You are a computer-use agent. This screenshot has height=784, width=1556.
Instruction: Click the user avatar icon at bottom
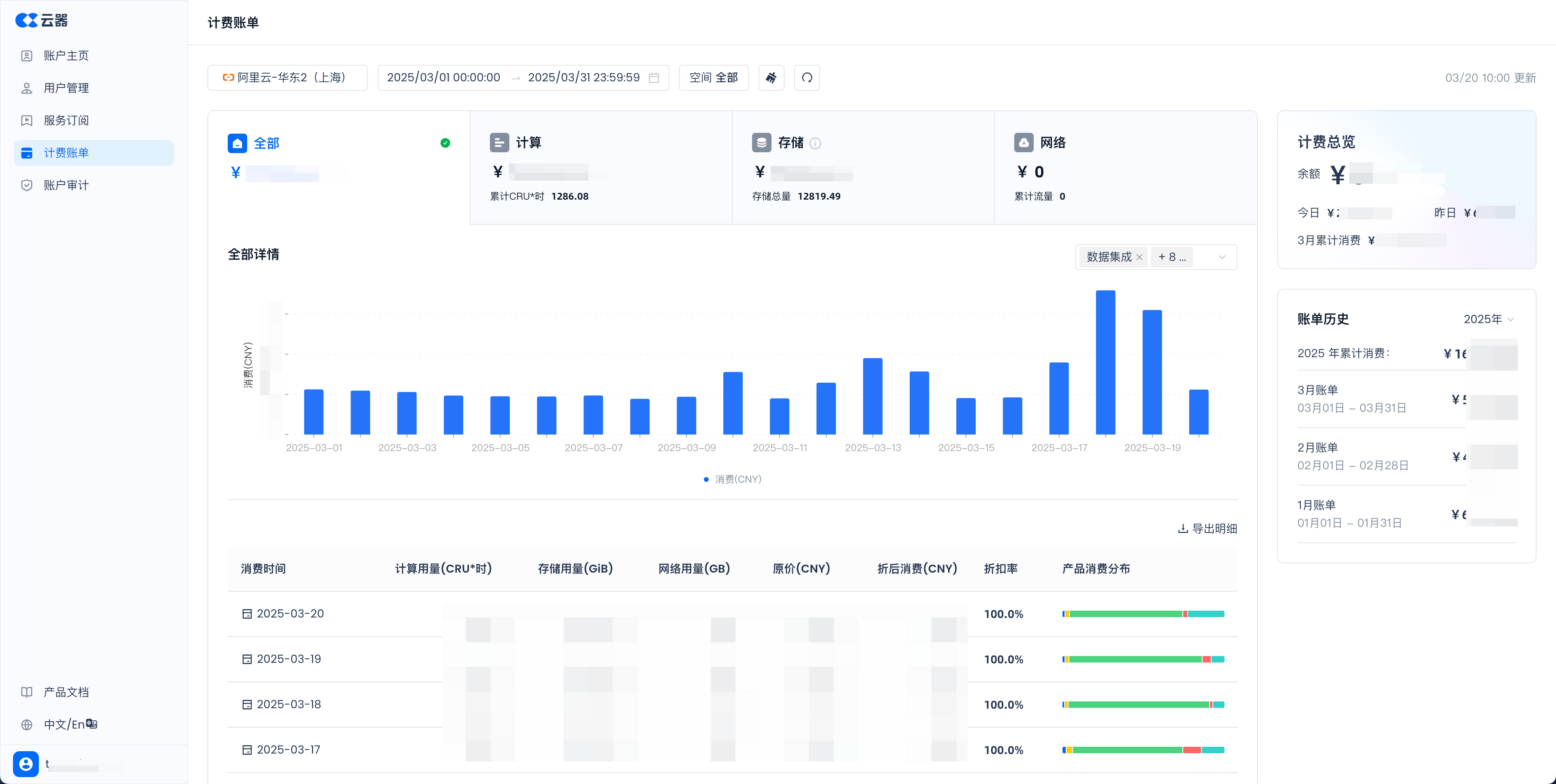[26, 763]
